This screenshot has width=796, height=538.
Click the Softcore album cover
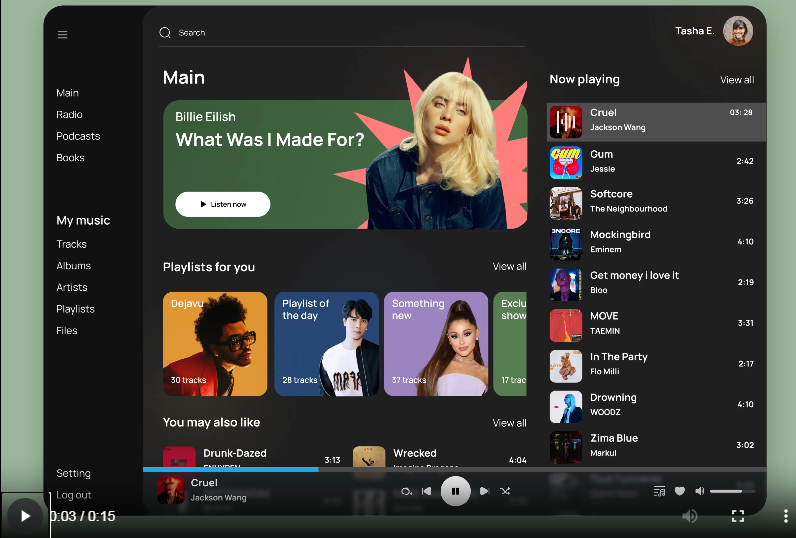pos(566,203)
